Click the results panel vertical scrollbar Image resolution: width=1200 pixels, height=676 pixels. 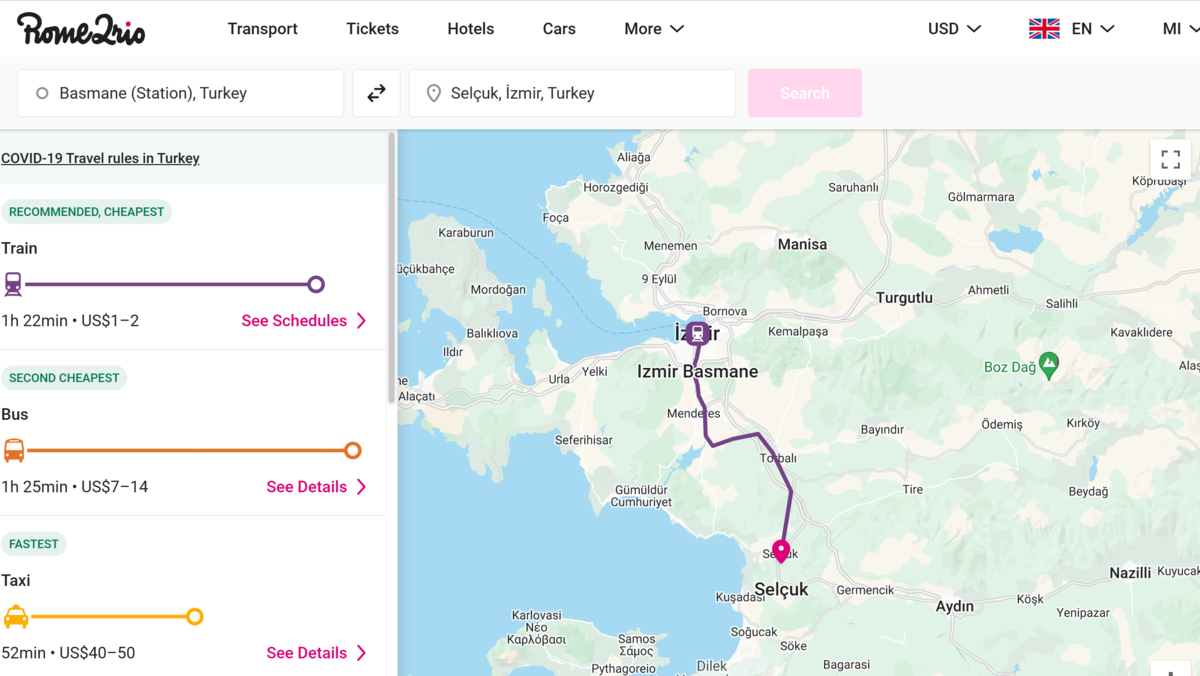pyautogui.click(x=391, y=270)
